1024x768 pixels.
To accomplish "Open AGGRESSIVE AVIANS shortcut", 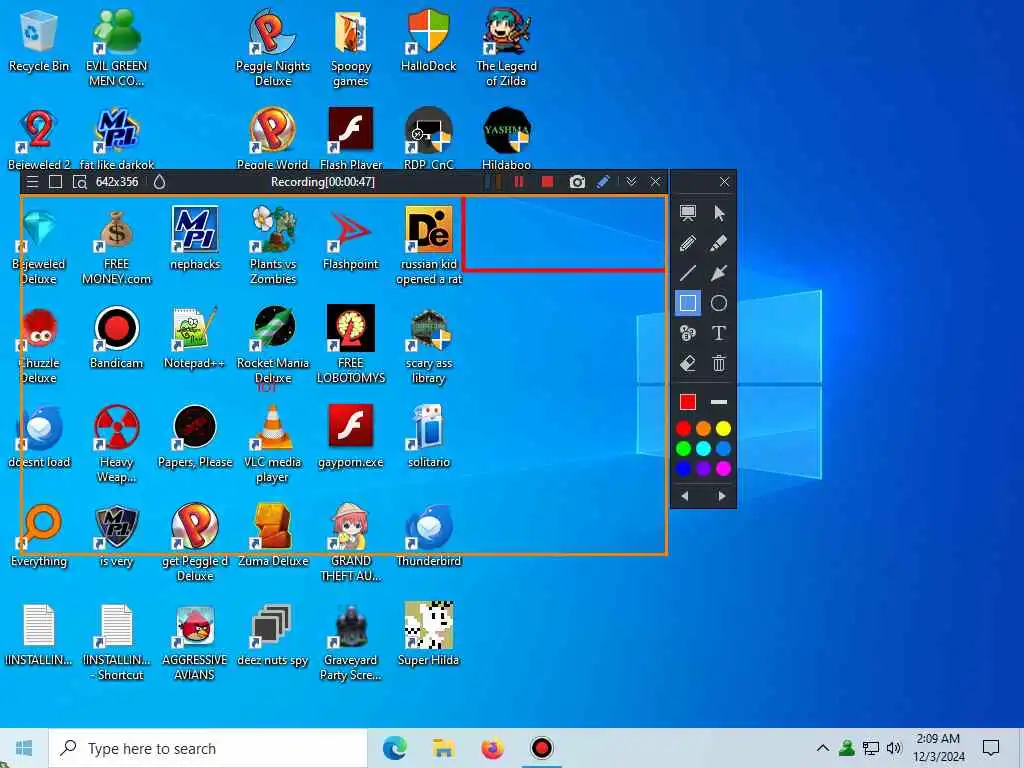I will click(195, 642).
